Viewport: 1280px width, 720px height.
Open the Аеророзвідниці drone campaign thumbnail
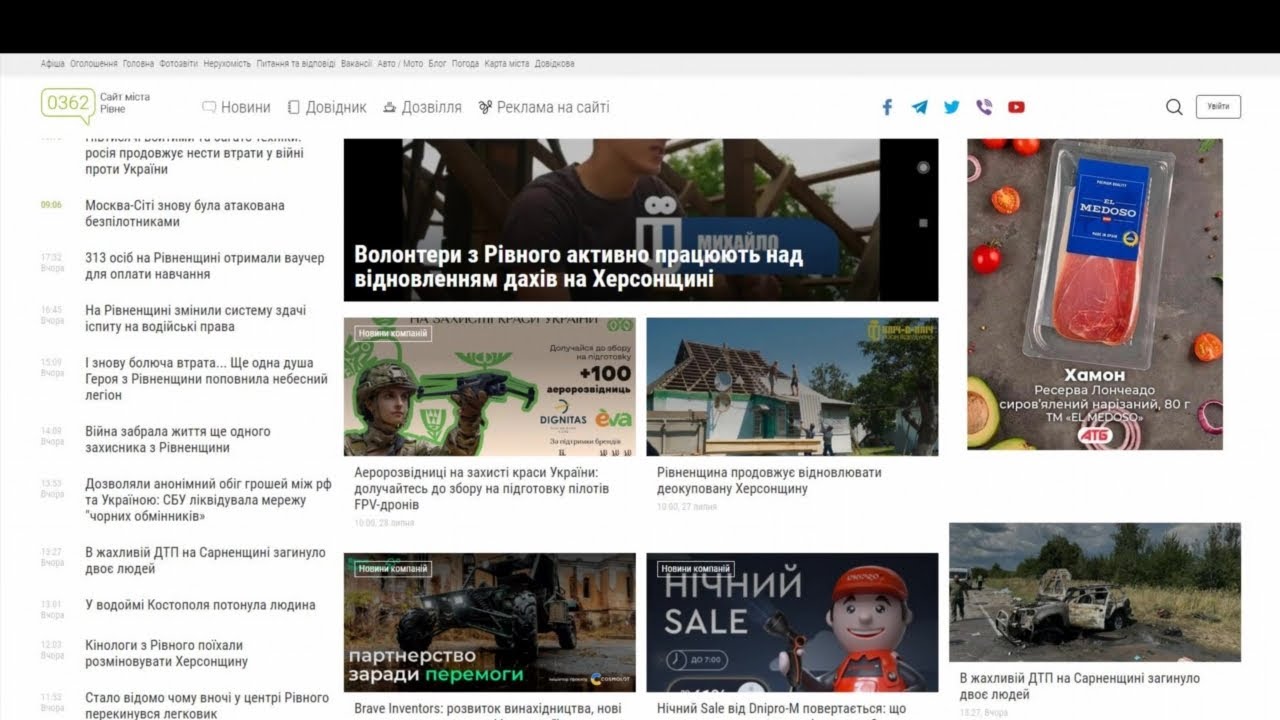(490, 387)
